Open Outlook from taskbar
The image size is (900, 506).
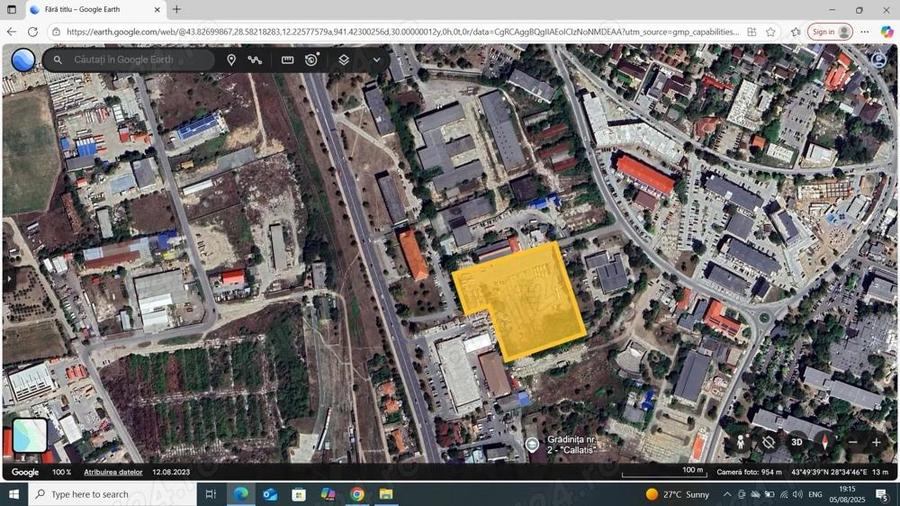pos(270,494)
